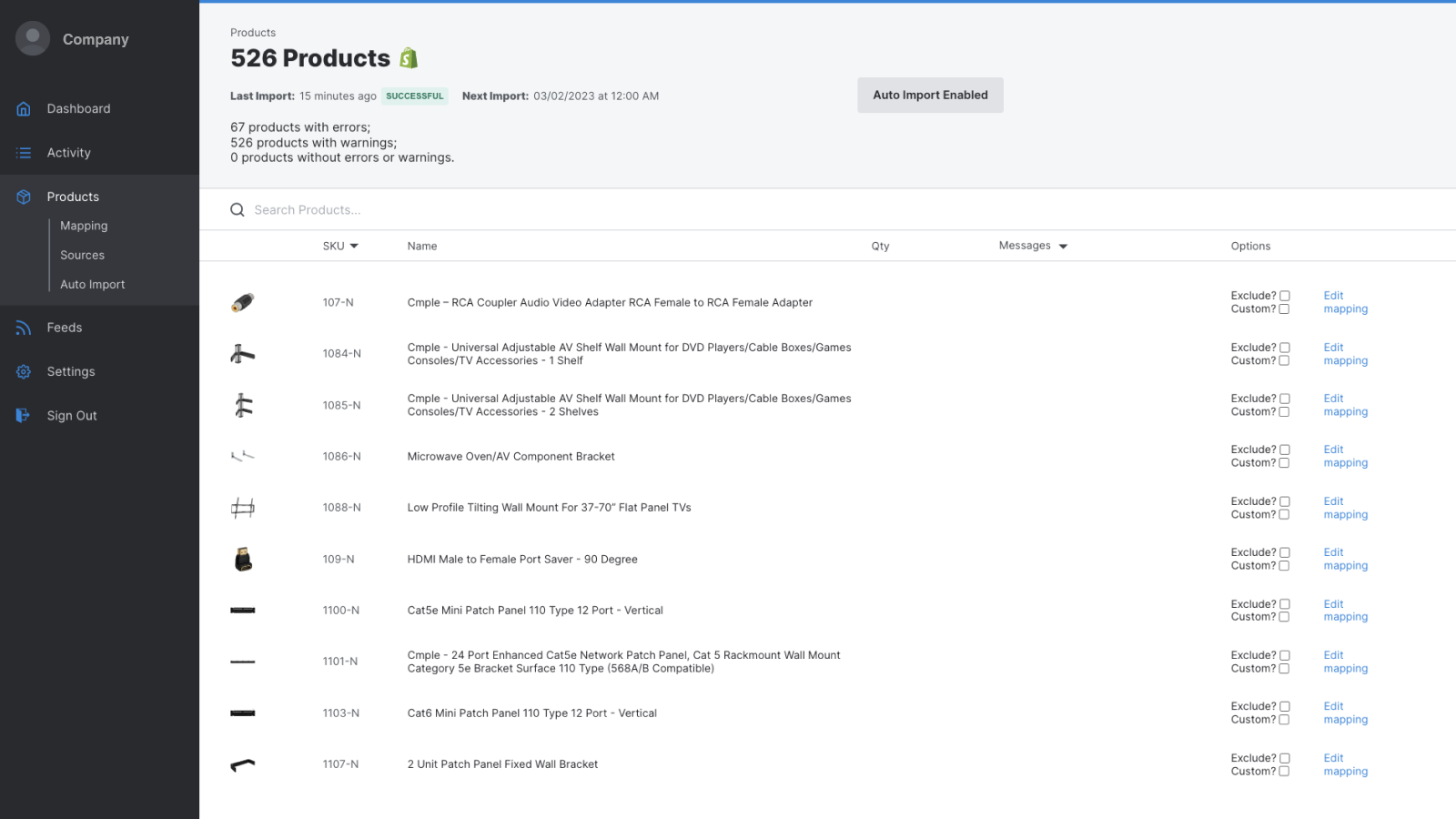
Task: Check Custom for product 107-N
Action: [x=1284, y=309]
